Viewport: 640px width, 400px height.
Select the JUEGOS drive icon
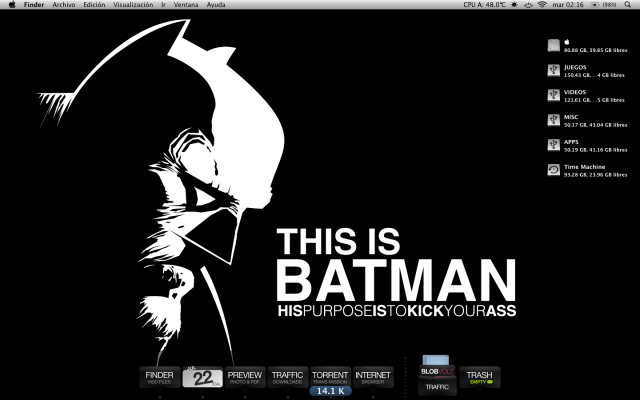click(553, 70)
